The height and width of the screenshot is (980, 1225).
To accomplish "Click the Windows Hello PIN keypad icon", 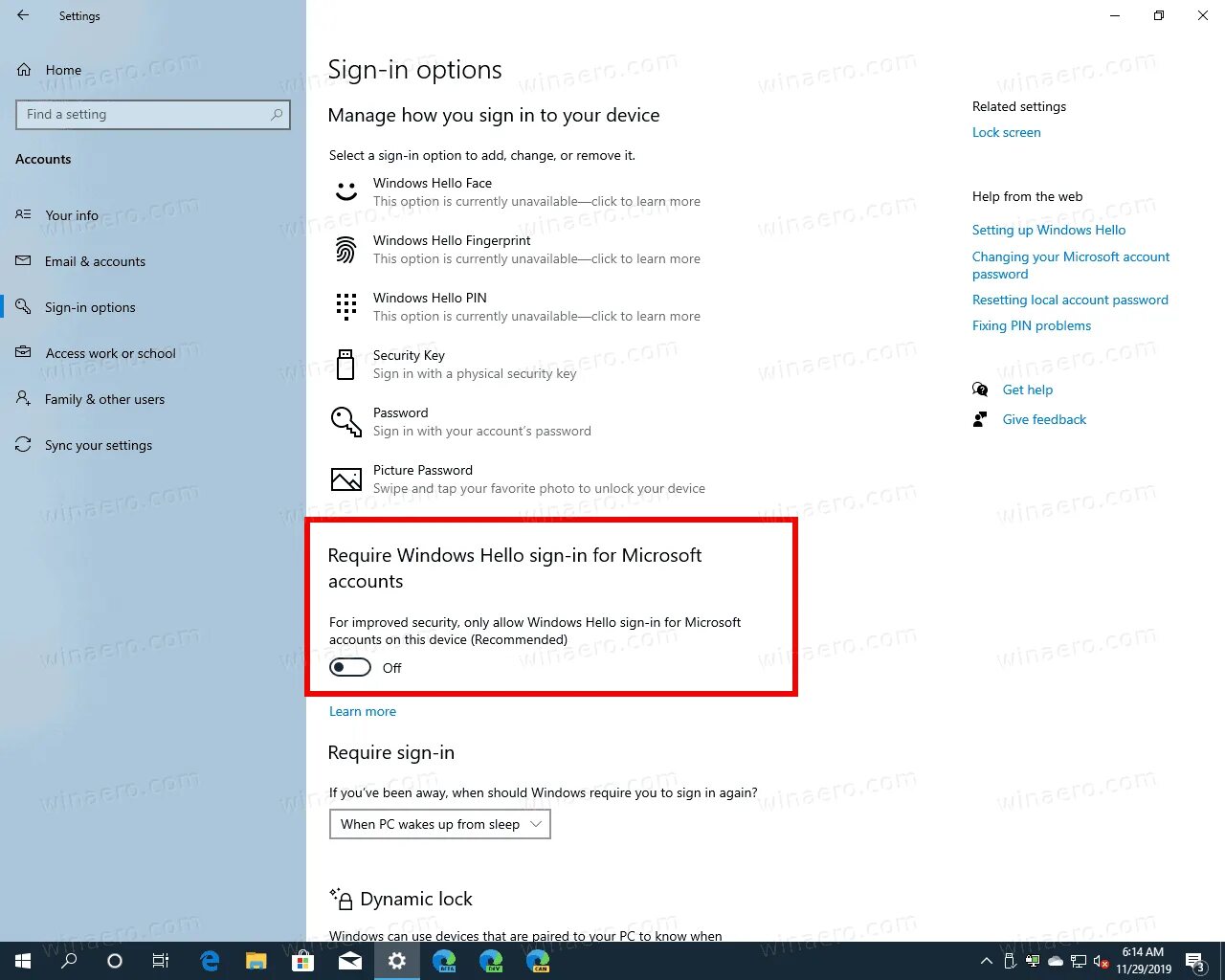I will pyautogui.click(x=345, y=306).
